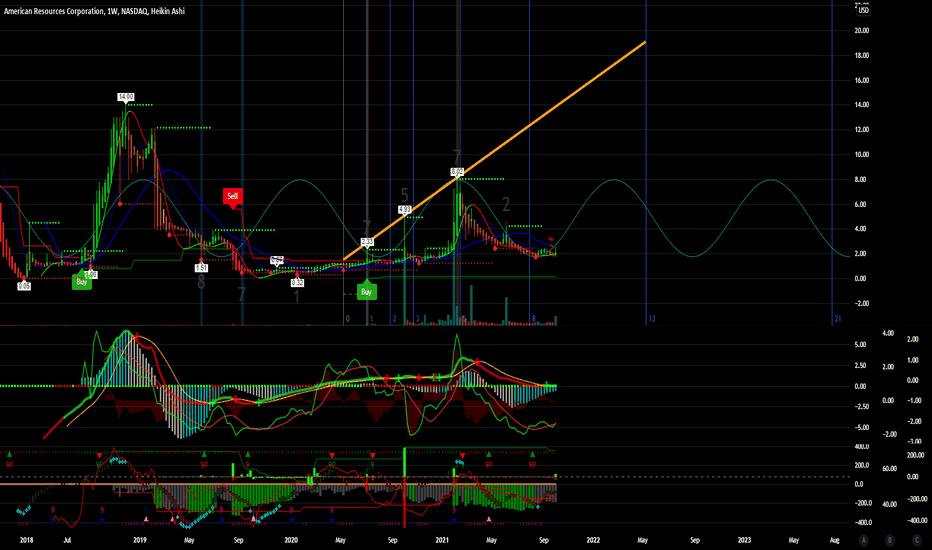Select the scale A button
Viewport: 932px width, 550px height.
tap(863, 540)
